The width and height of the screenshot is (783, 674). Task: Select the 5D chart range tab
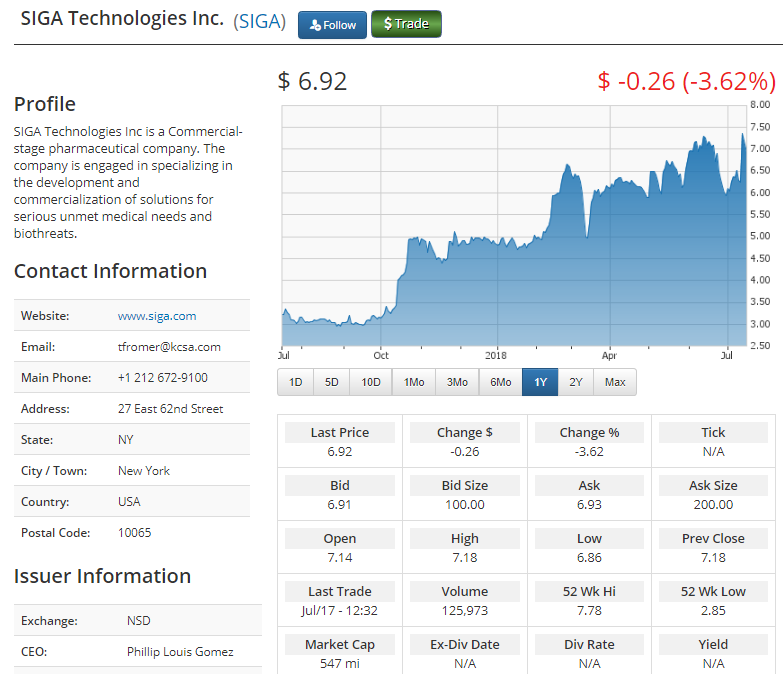click(x=332, y=382)
